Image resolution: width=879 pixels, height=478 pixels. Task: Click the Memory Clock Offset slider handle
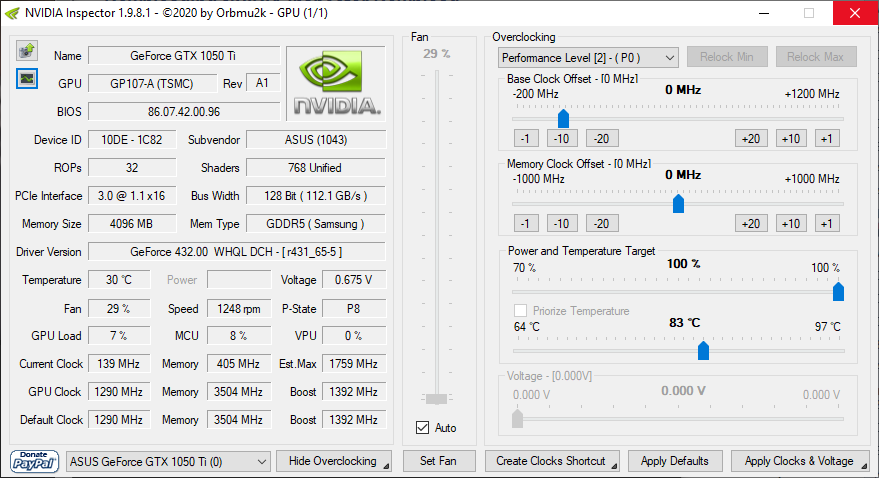pyautogui.click(x=678, y=203)
